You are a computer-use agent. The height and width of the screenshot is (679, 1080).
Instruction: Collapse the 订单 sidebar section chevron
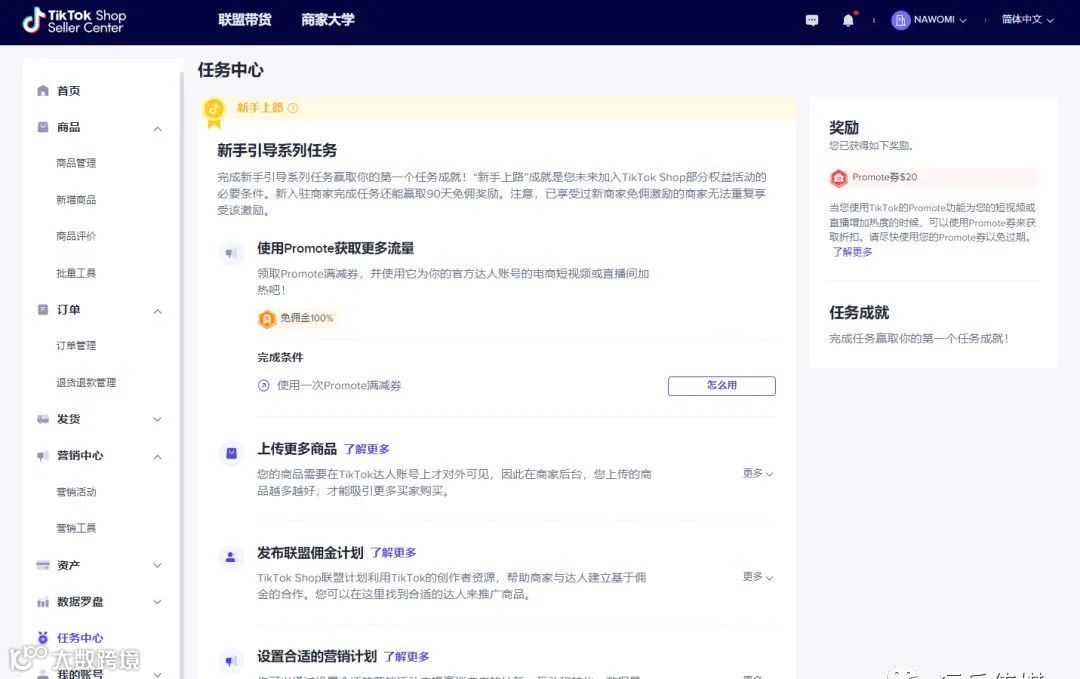(158, 311)
